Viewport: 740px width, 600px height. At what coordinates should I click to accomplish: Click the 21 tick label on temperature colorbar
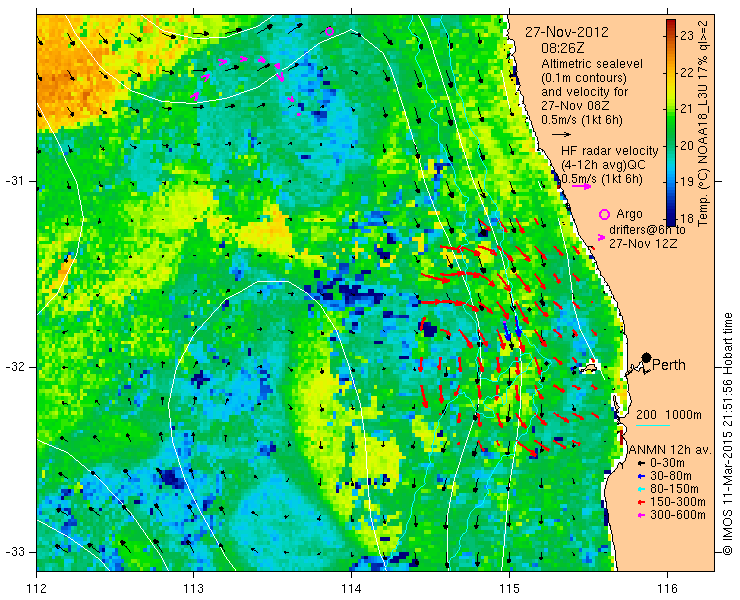point(687,109)
